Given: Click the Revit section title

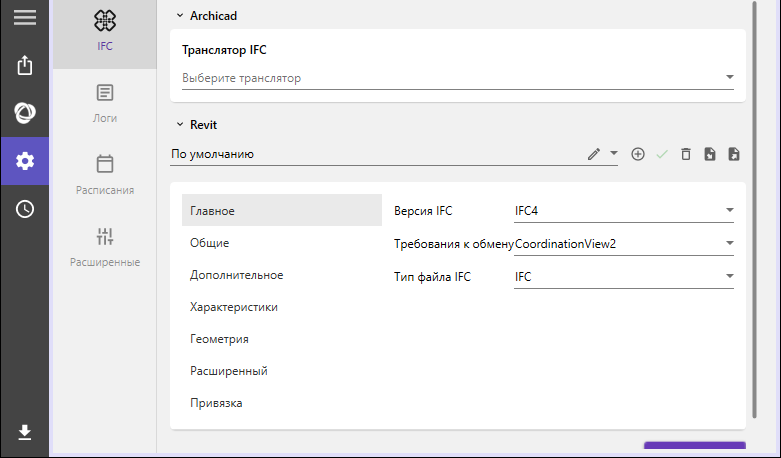Looking at the screenshot, I should (x=203, y=124).
